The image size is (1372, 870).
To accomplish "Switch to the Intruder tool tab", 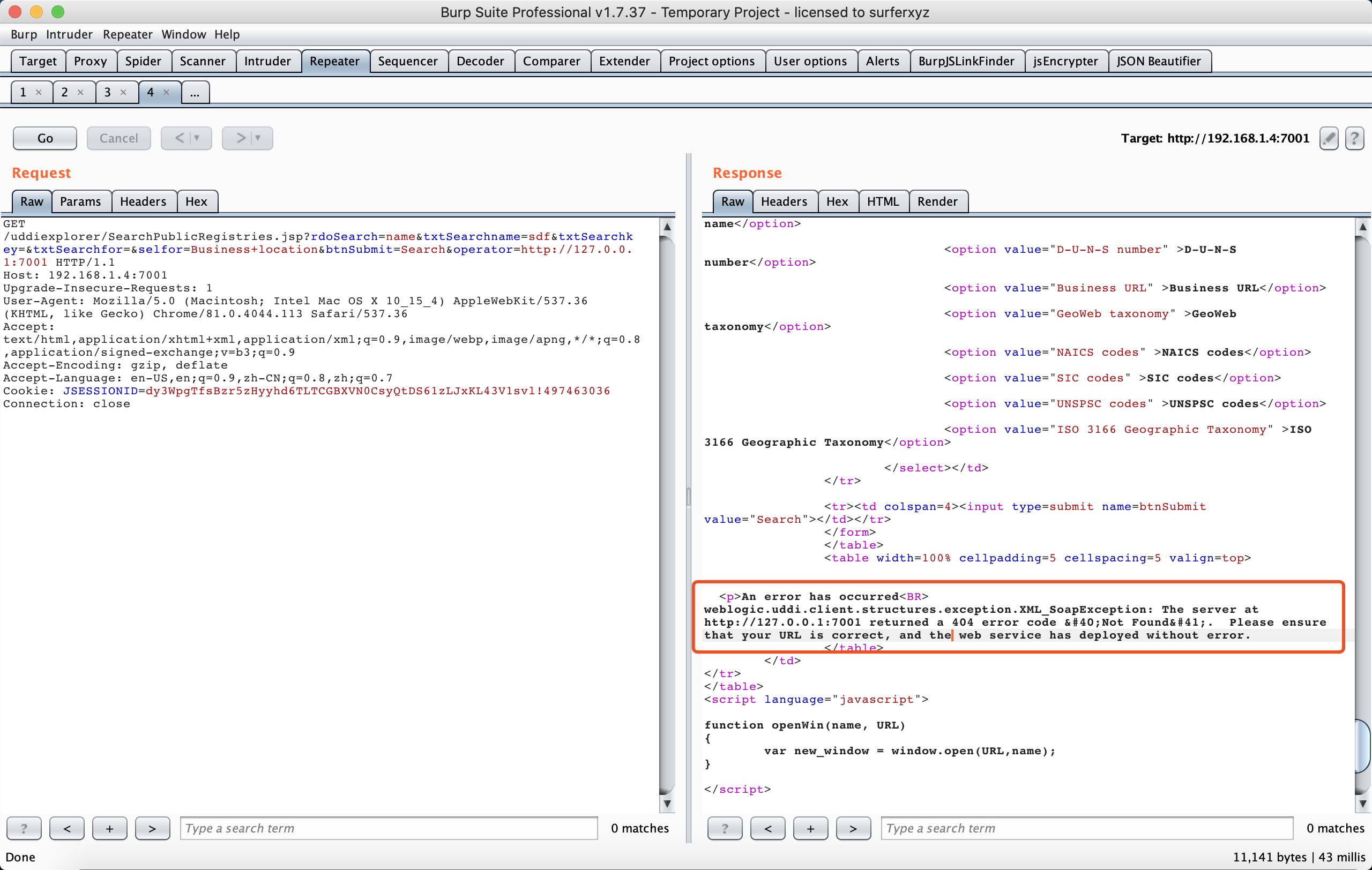I will [x=267, y=61].
